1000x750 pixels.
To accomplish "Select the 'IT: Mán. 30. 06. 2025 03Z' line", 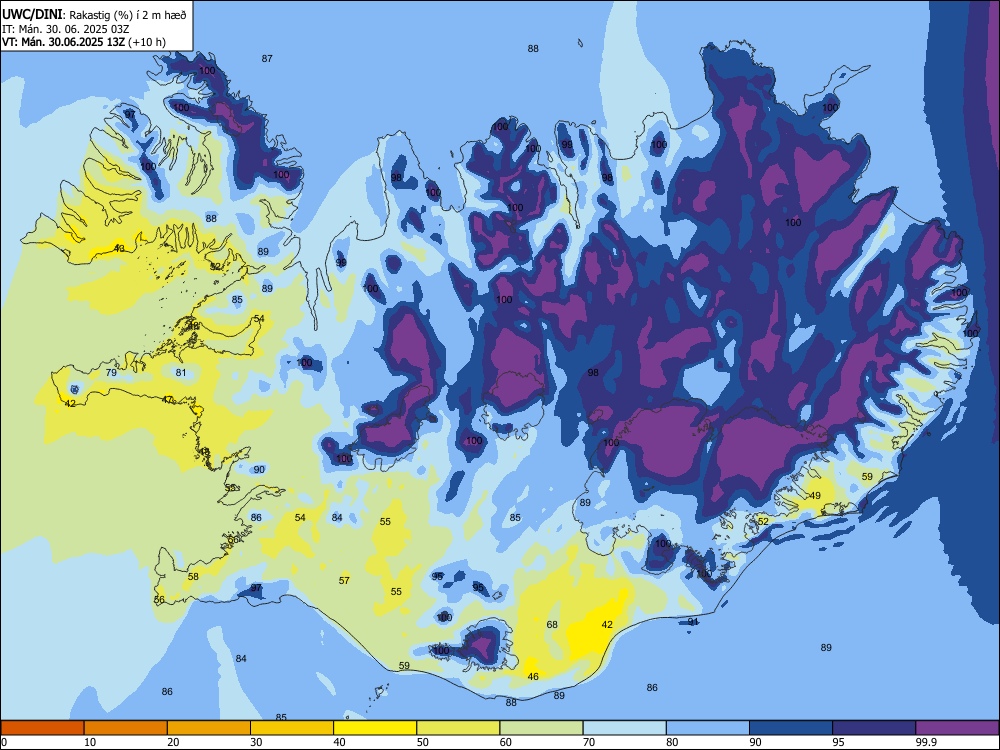I will click(x=66, y=29).
